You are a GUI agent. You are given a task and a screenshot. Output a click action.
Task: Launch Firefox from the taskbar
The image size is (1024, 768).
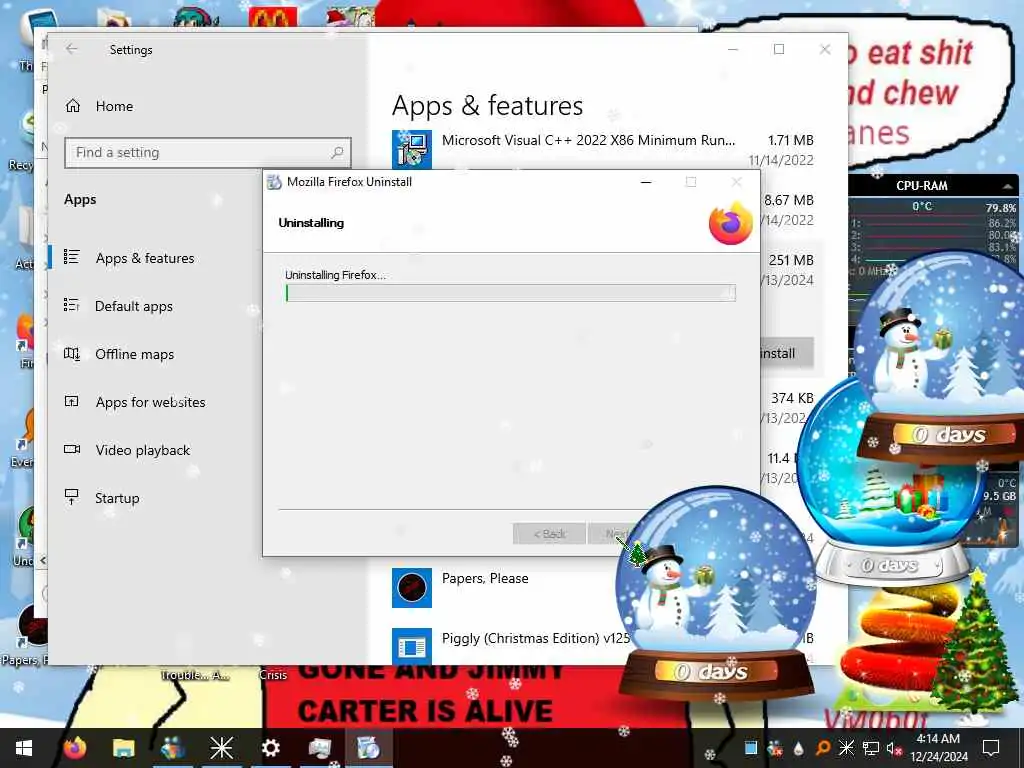[x=75, y=748]
